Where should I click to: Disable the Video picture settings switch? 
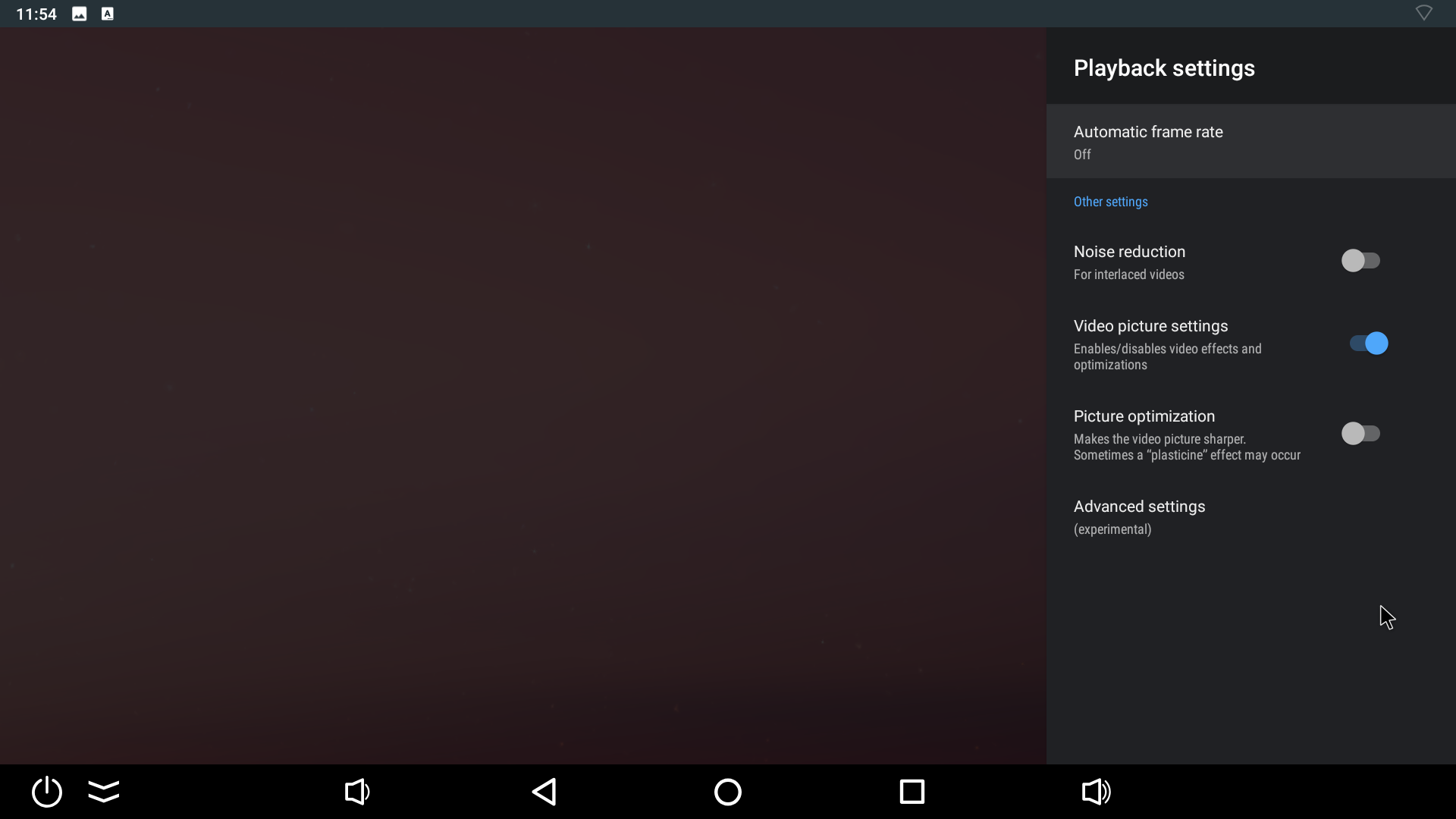tap(1369, 344)
